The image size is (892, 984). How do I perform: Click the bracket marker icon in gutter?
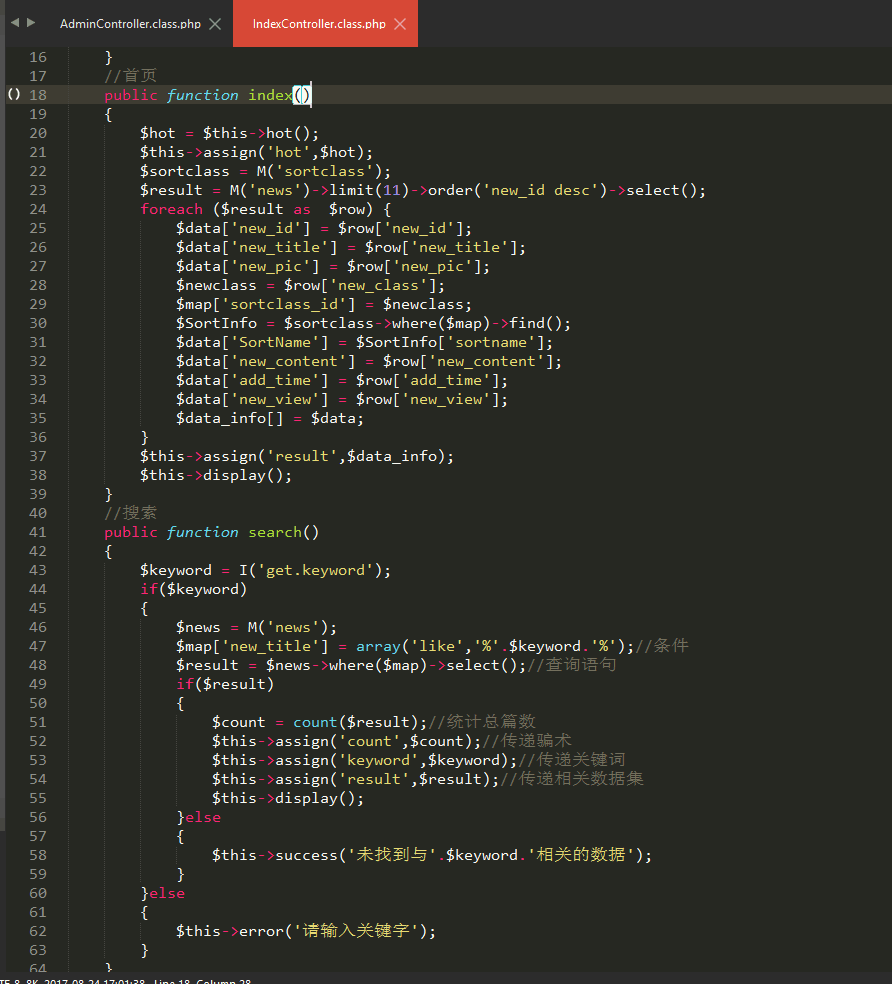pos(13,95)
